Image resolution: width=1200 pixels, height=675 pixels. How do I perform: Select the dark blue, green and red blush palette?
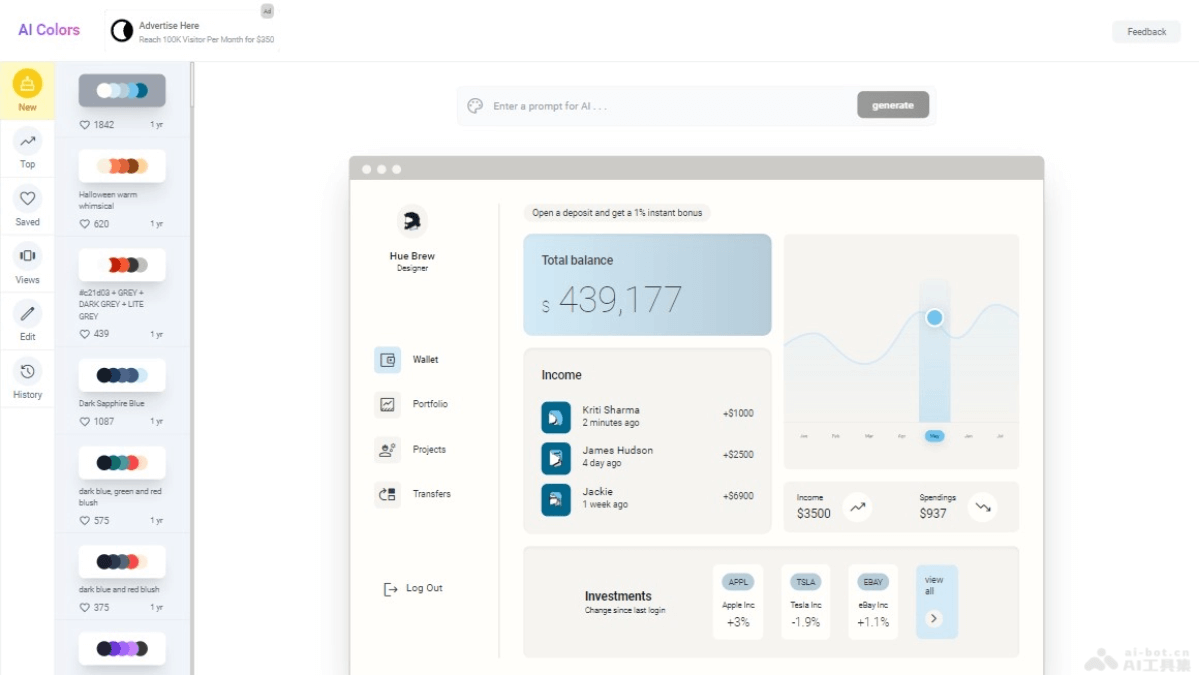tap(122, 463)
